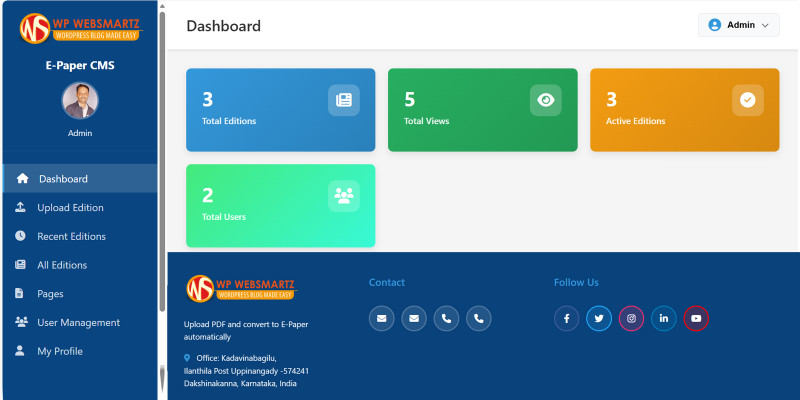Click the Twitter icon under Follow Us

[599, 318]
